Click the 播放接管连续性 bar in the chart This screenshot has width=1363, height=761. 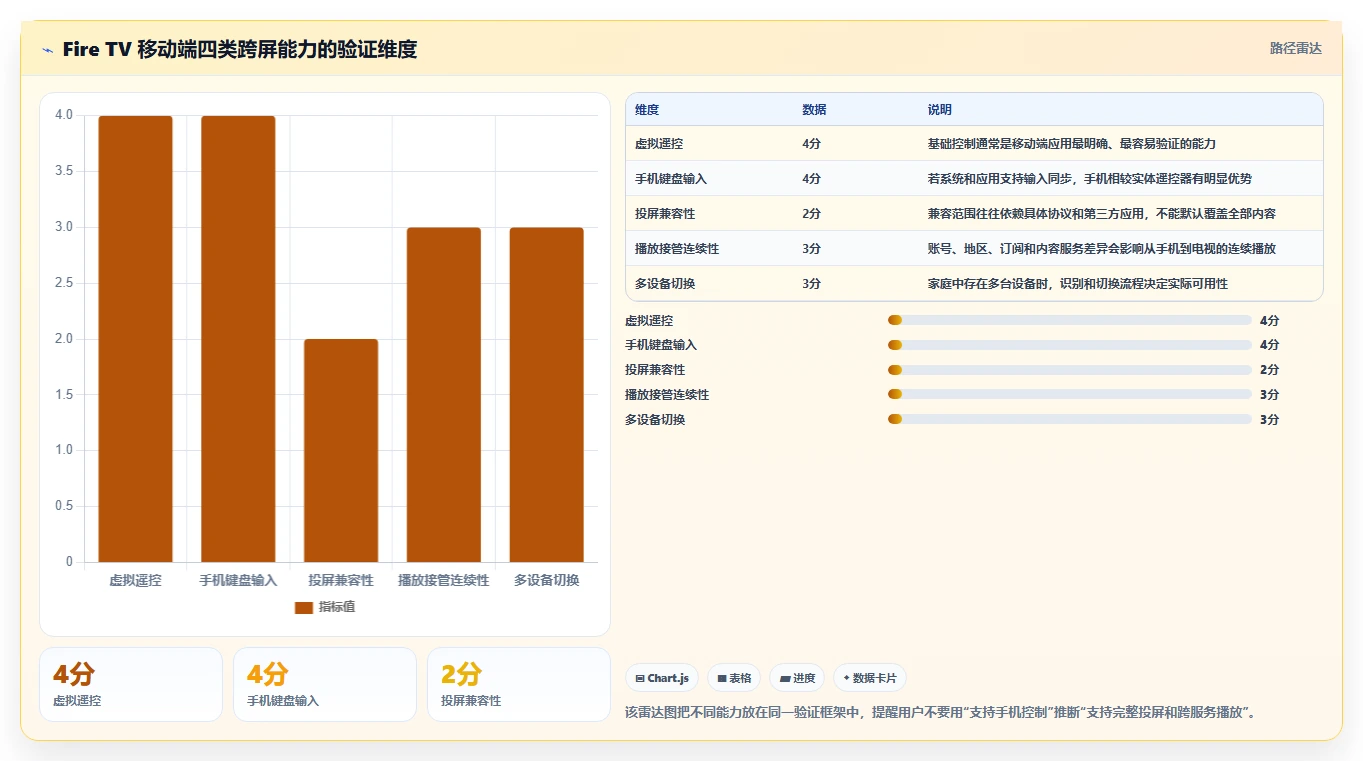tap(444, 395)
